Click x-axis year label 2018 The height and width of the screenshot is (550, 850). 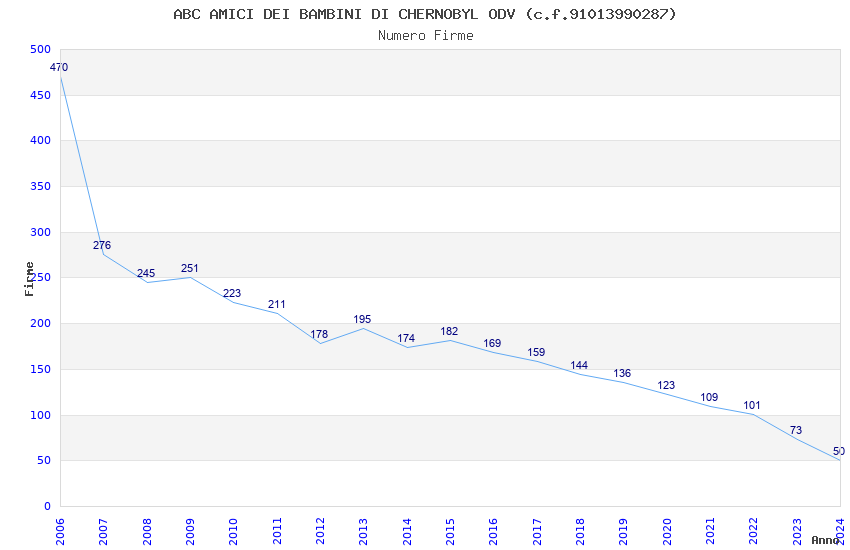[x=580, y=532]
